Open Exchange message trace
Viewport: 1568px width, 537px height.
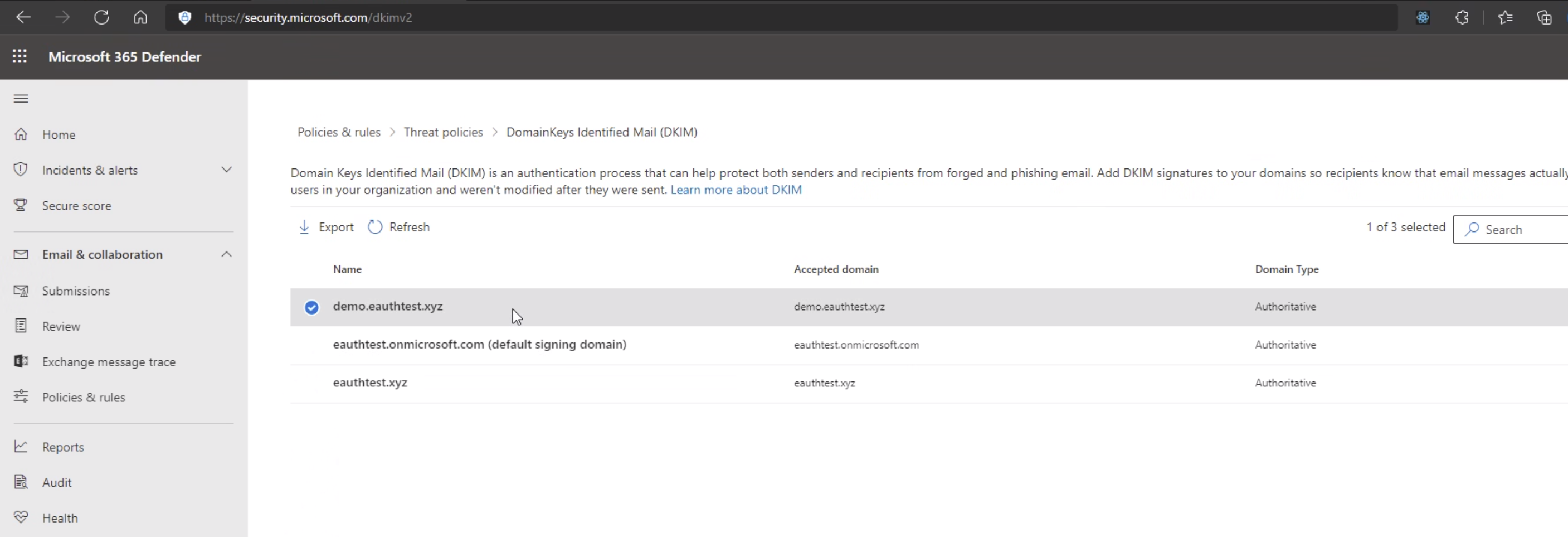point(109,362)
